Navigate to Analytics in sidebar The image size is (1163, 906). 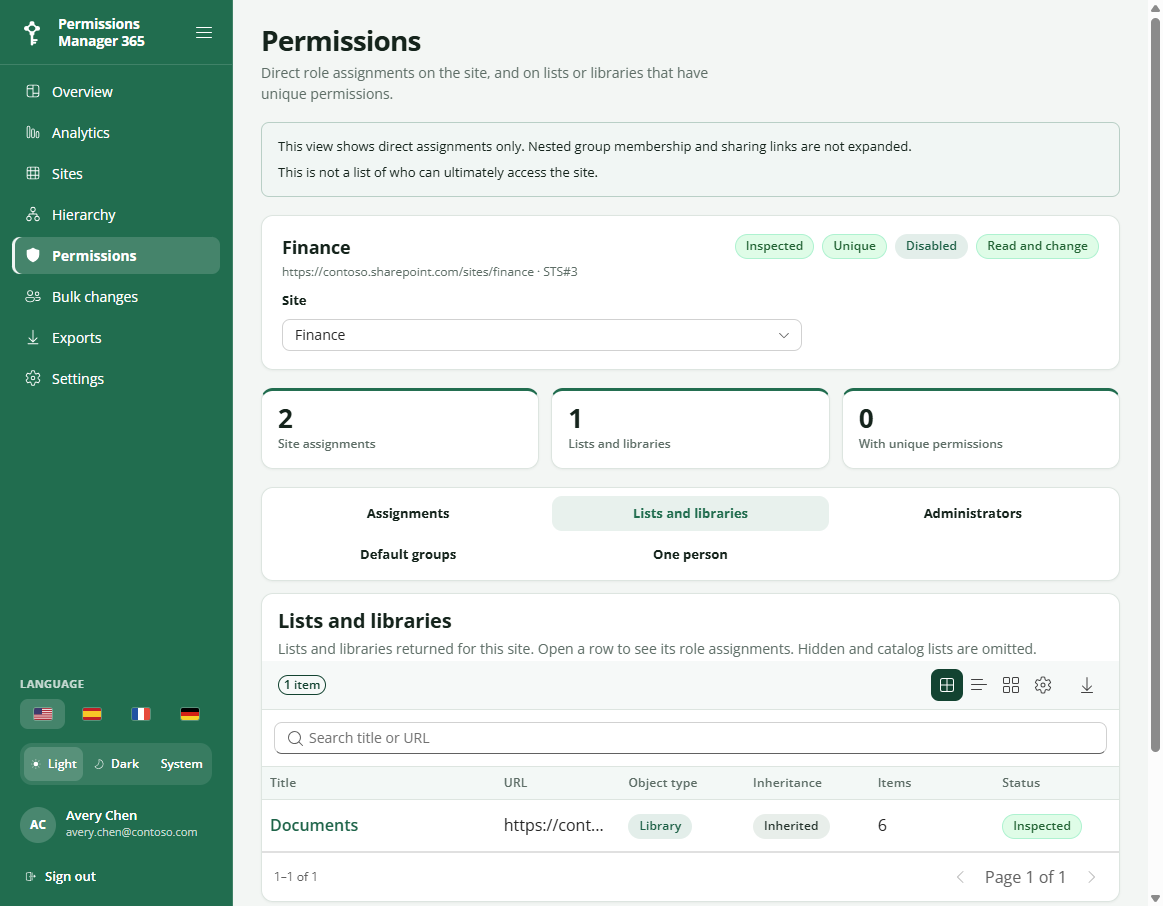(x=116, y=133)
